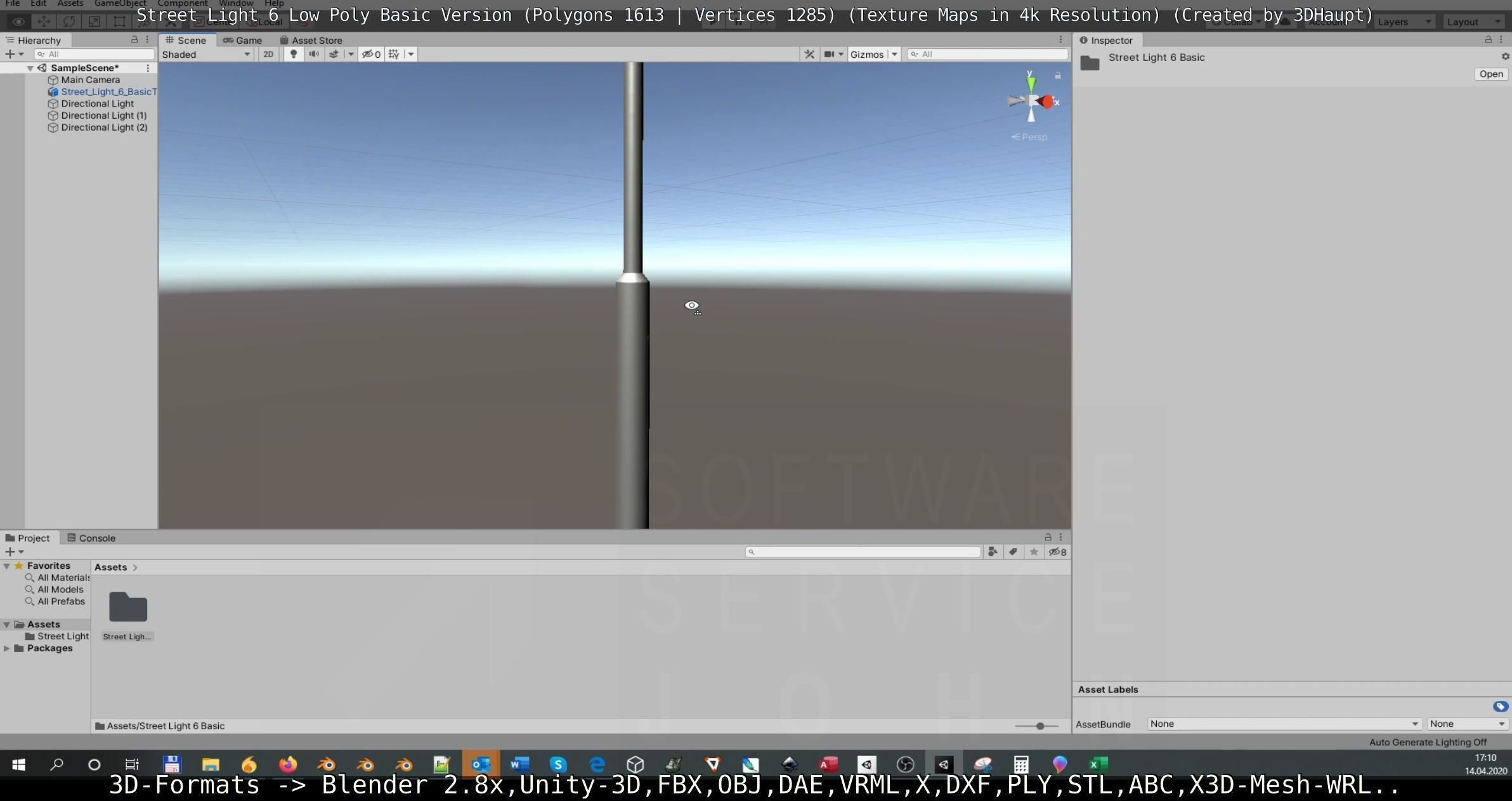Open the Street Light folder thumbnail
1512x801 pixels.
[x=128, y=608]
